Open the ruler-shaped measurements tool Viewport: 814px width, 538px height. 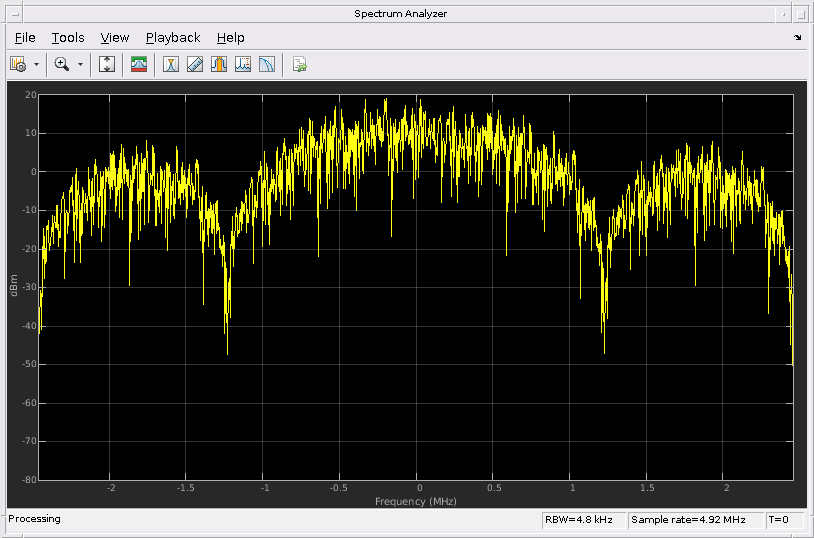195,64
